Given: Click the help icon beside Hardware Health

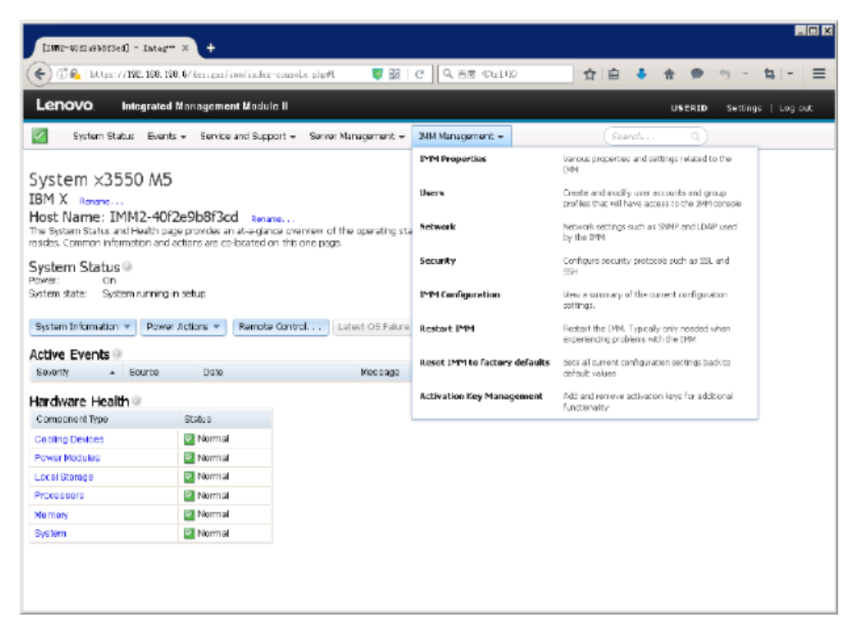Looking at the screenshot, I should (136, 401).
